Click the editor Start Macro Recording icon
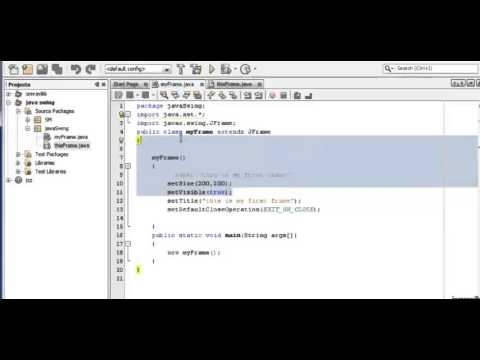480x360 pixels. (272, 95)
